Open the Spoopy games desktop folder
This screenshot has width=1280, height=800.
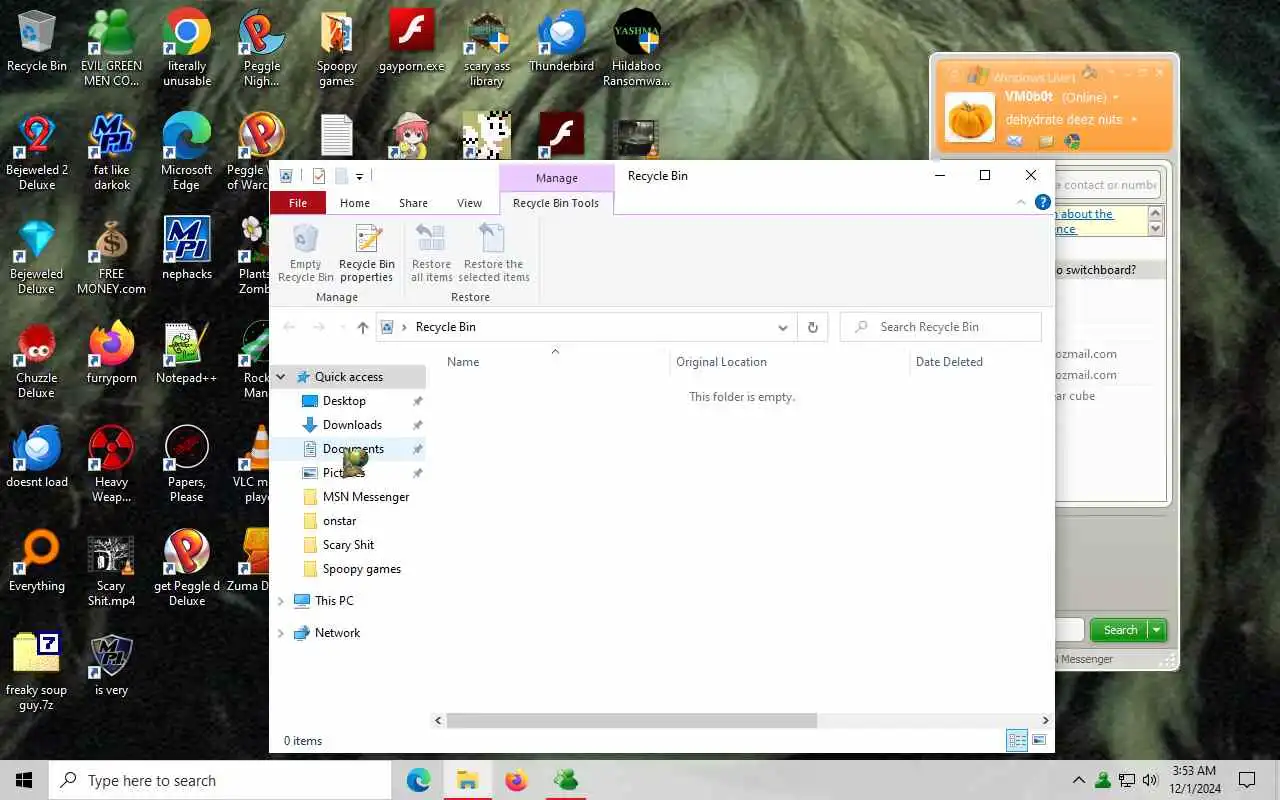(x=337, y=48)
